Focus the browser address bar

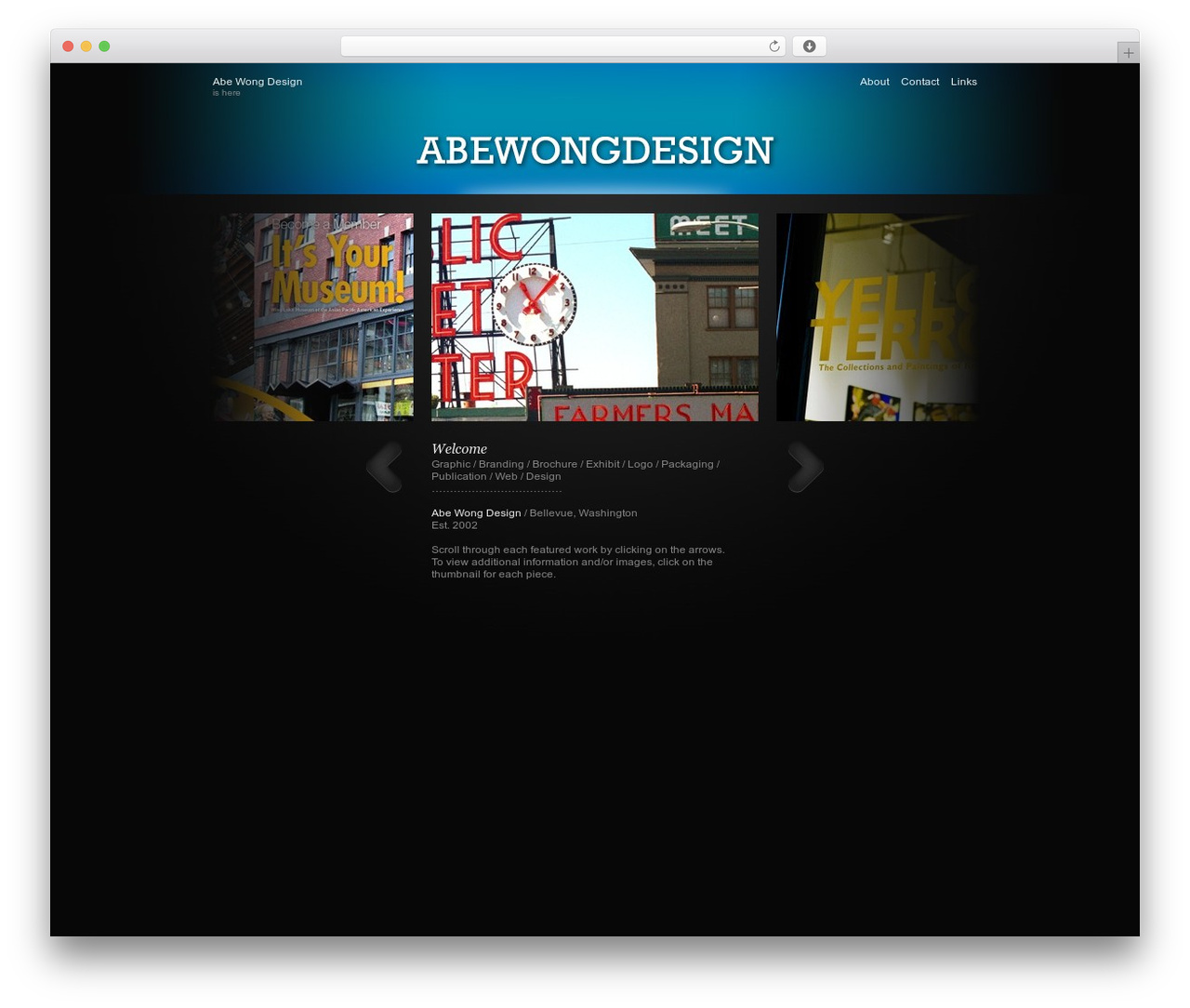pos(562,46)
